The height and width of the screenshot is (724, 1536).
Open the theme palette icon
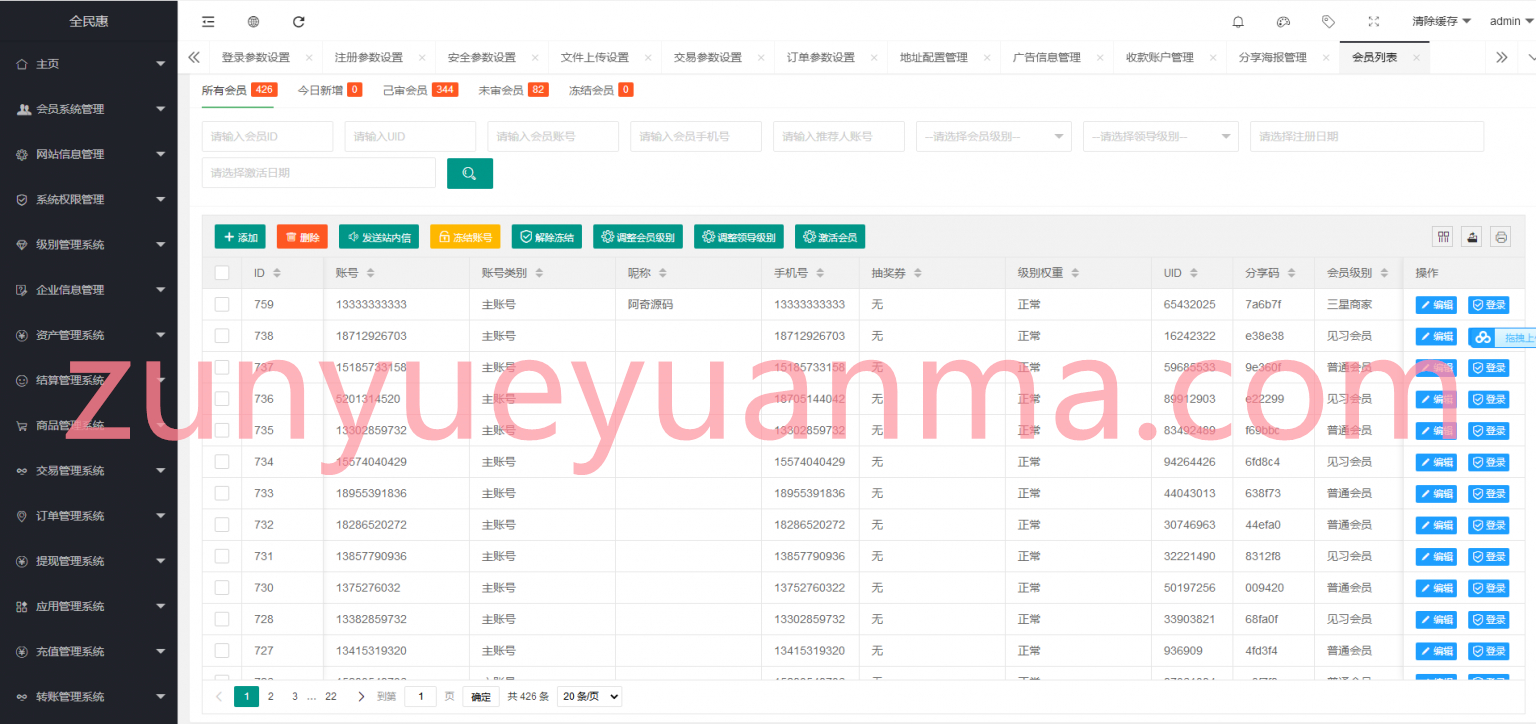[x=1283, y=21]
